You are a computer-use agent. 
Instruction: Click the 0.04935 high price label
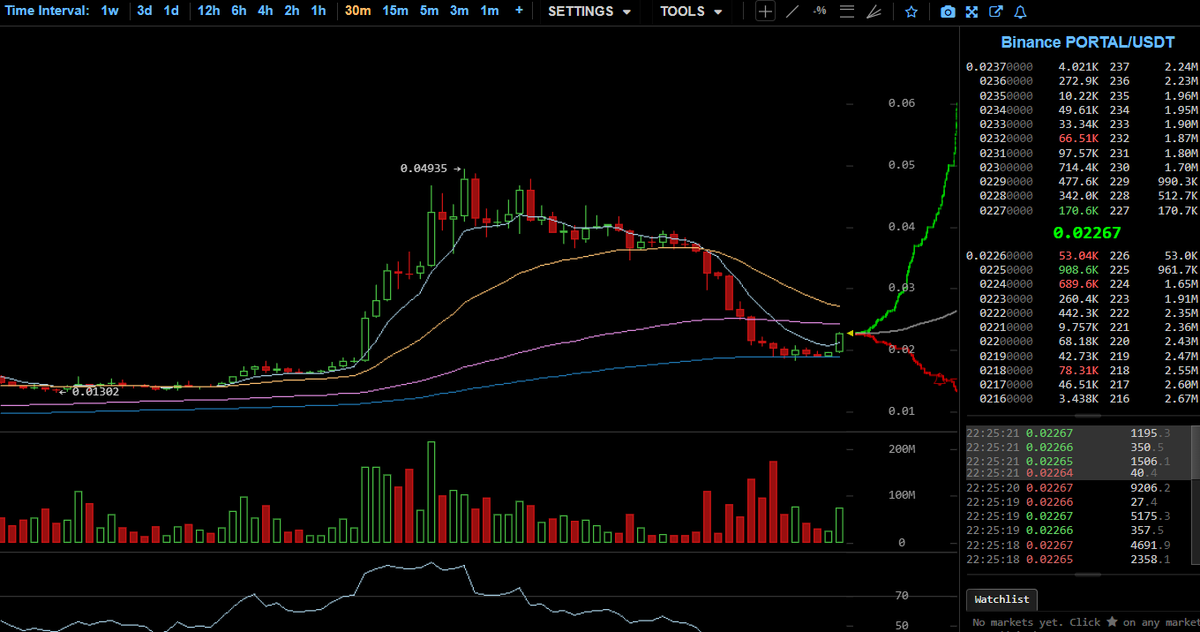[424, 169]
